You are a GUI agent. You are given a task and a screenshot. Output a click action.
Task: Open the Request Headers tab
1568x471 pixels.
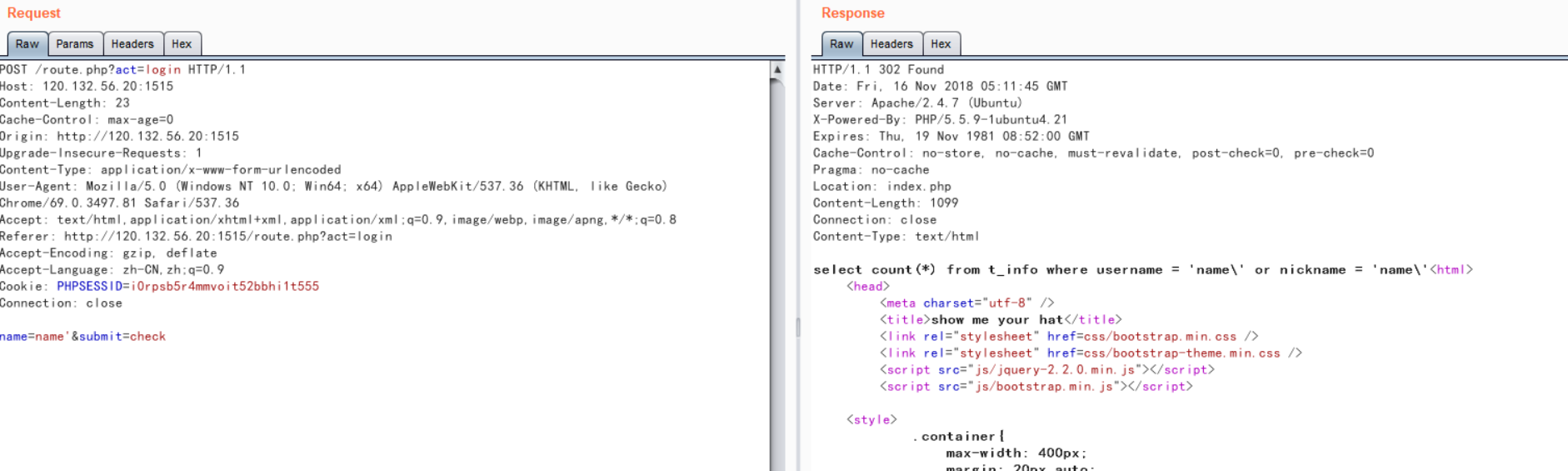[132, 44]
